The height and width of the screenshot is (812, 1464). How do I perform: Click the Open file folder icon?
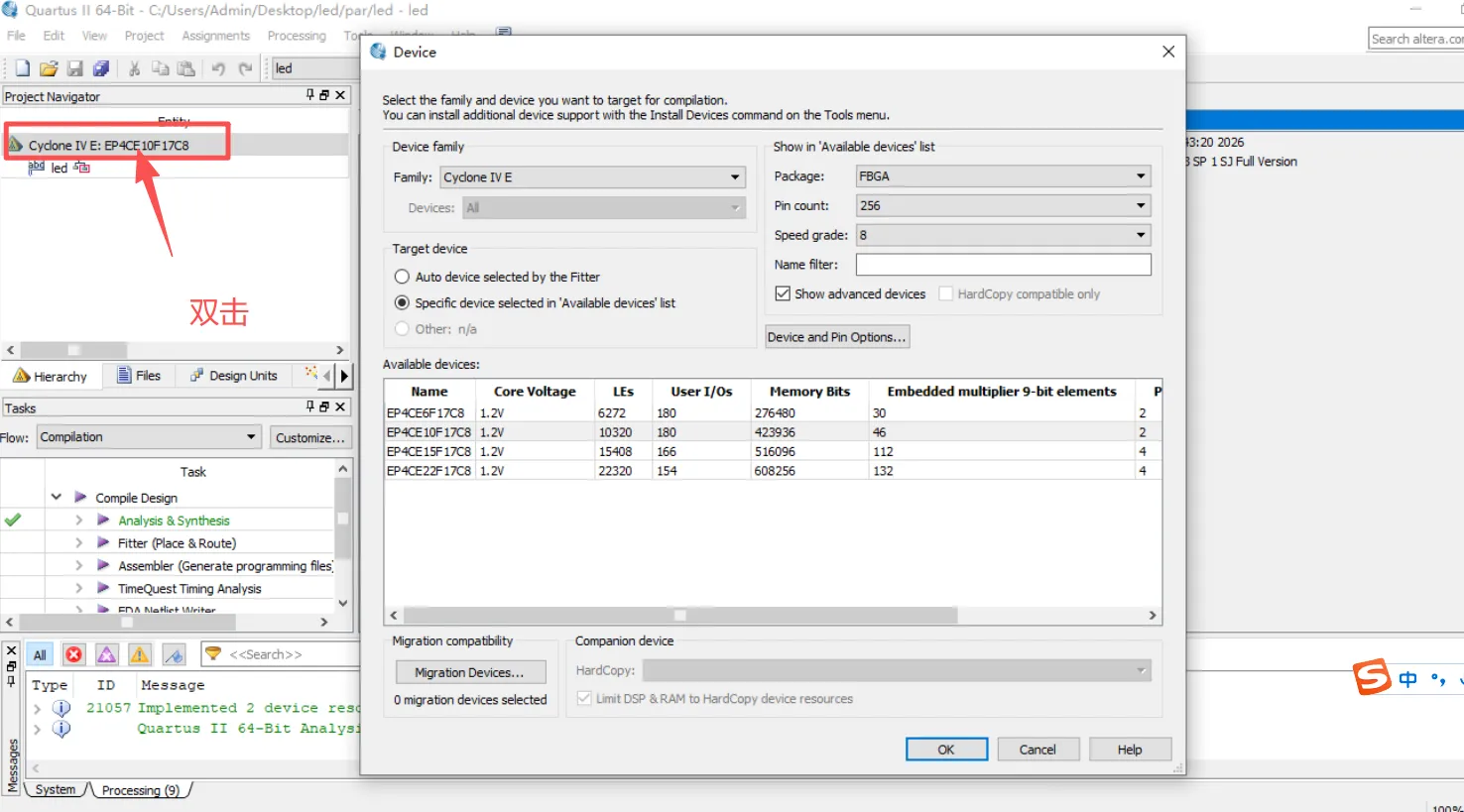(x=49, y=68)
